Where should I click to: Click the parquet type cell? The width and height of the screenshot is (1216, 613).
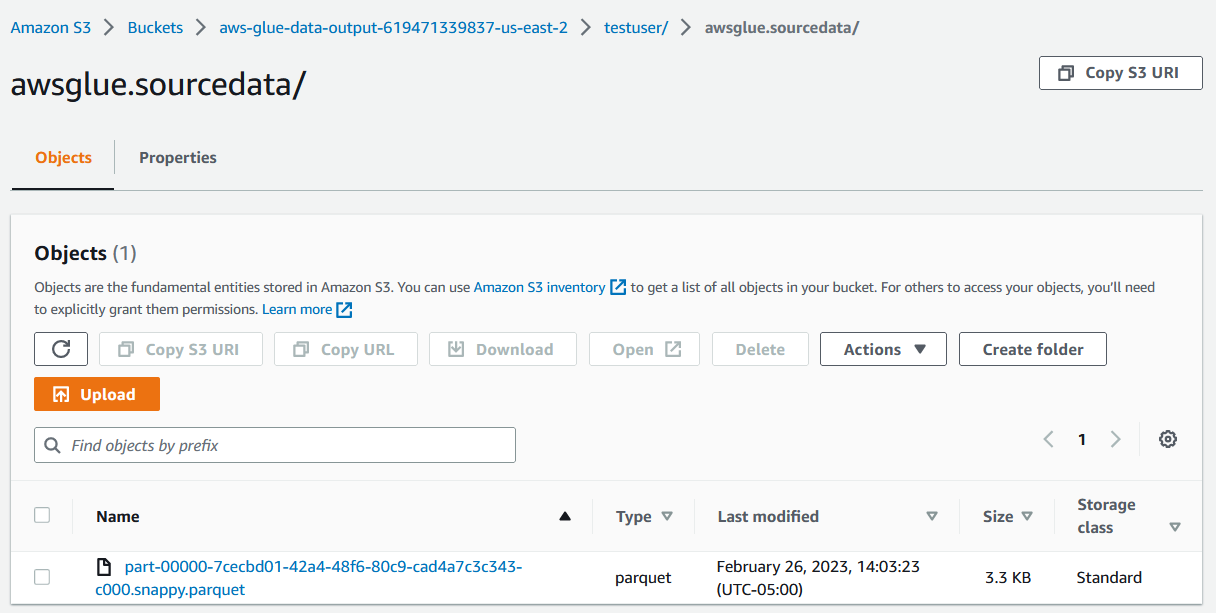(643, 578)
